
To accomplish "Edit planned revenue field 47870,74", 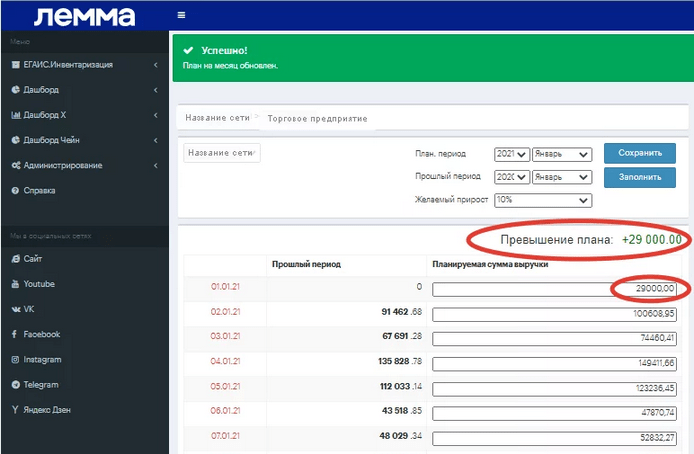I will (554, 413).
